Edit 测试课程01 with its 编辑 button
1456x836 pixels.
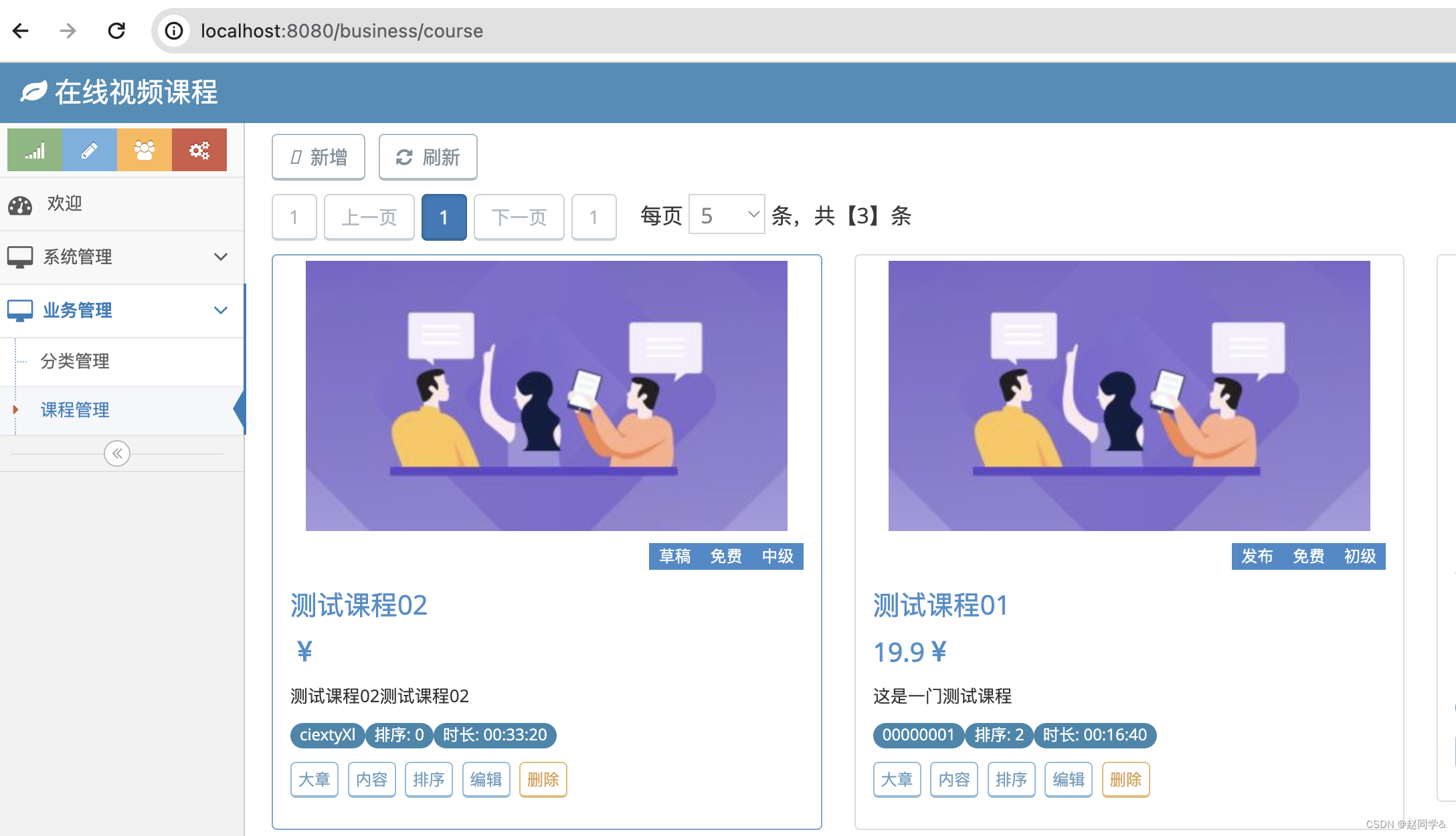click(x=1068, y=780)
